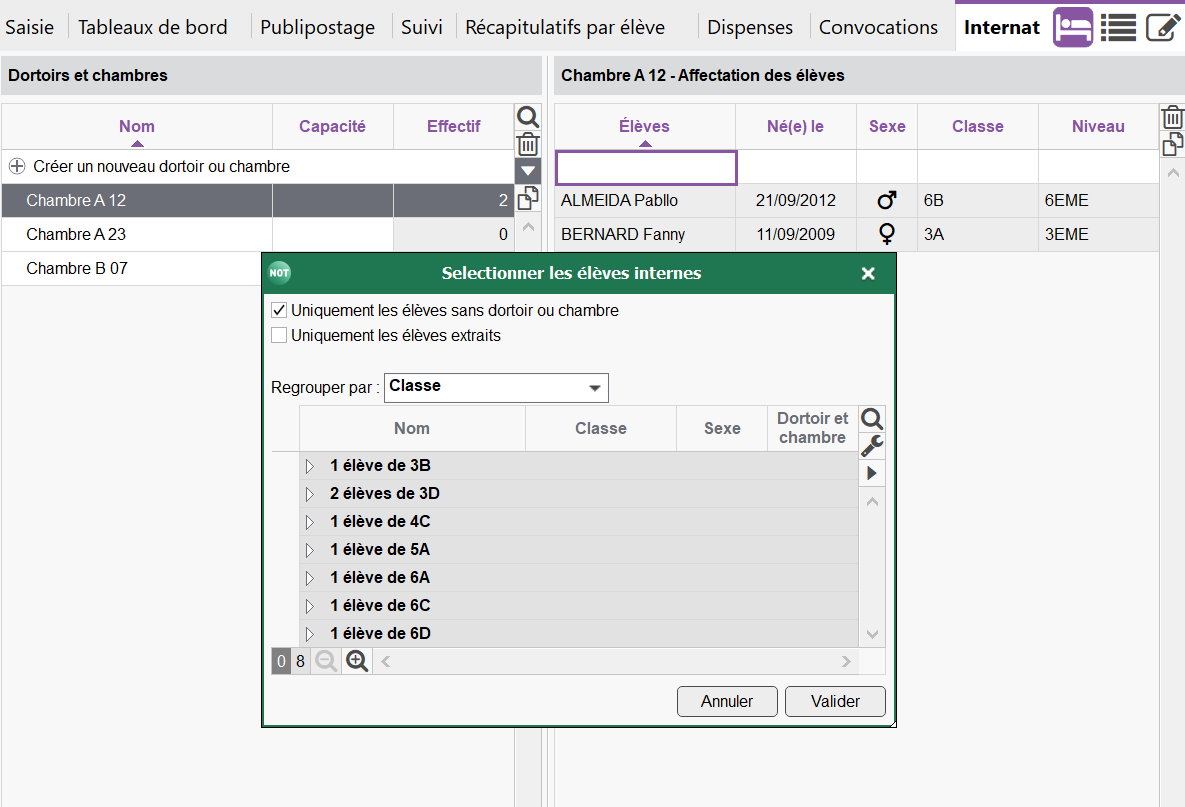This screenshot has height=807, width=1185.
Task: Select ALMEIDA Pabllo student row
Action: click(856, 200)
